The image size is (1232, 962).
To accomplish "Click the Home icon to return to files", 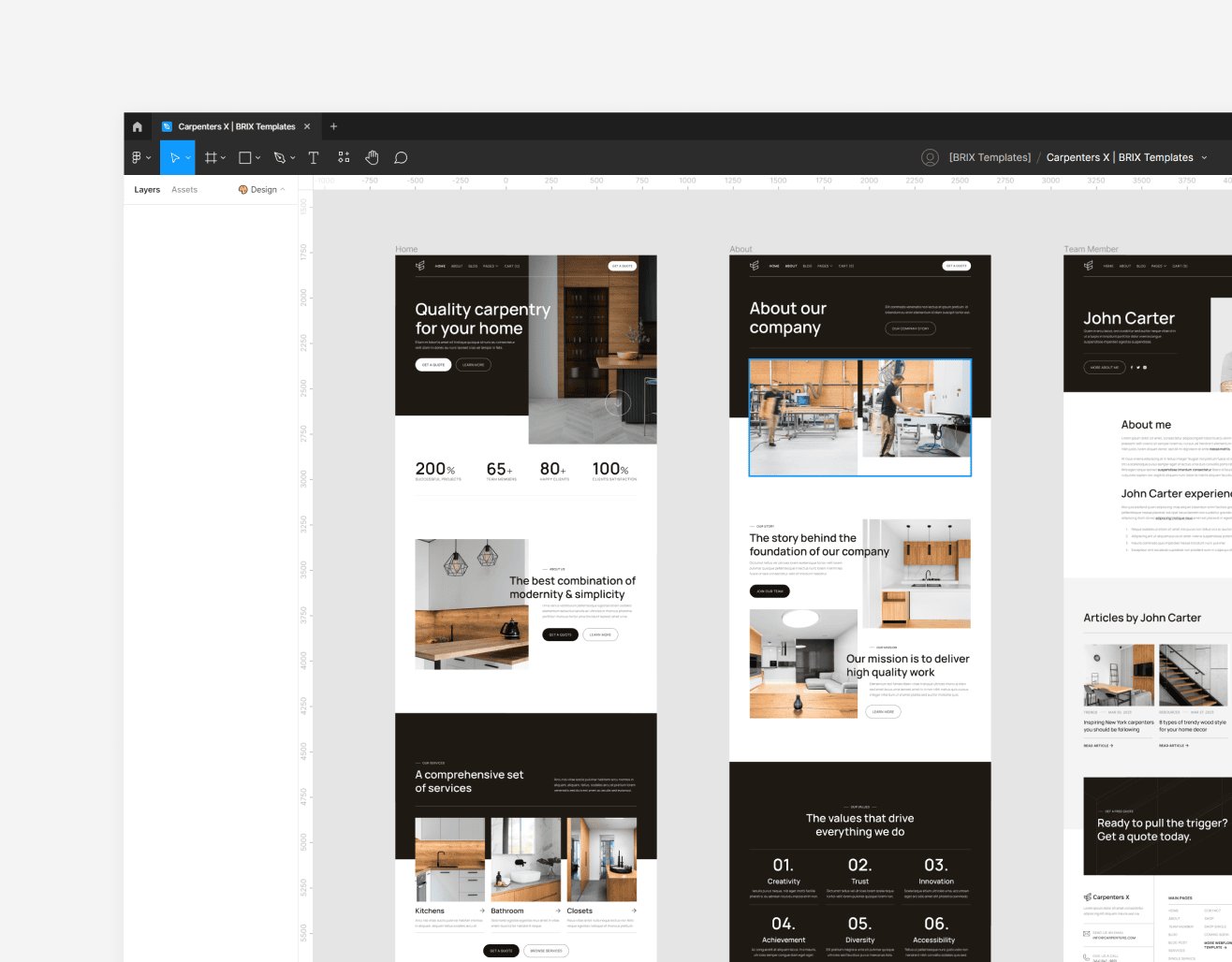I will pos(137,126).
